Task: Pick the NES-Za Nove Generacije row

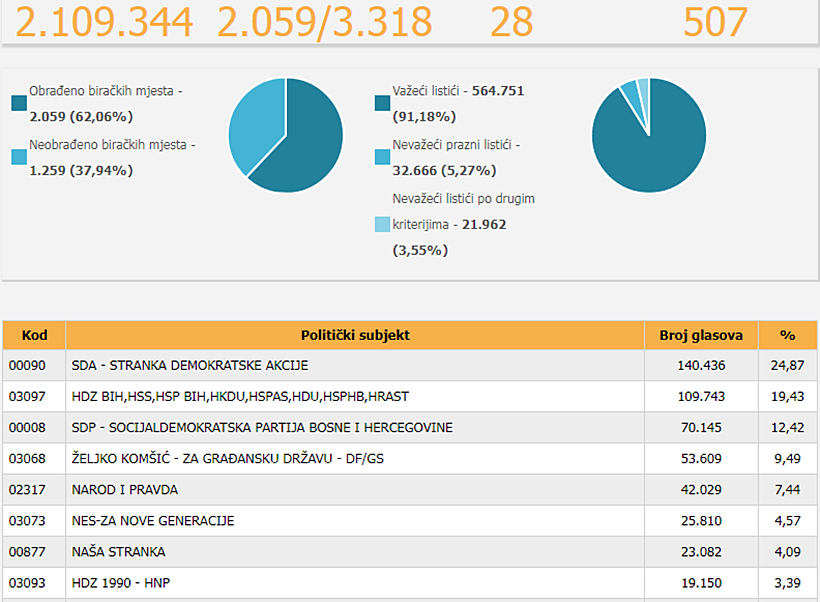Action: pyautogui.click(x=410, y=521)
